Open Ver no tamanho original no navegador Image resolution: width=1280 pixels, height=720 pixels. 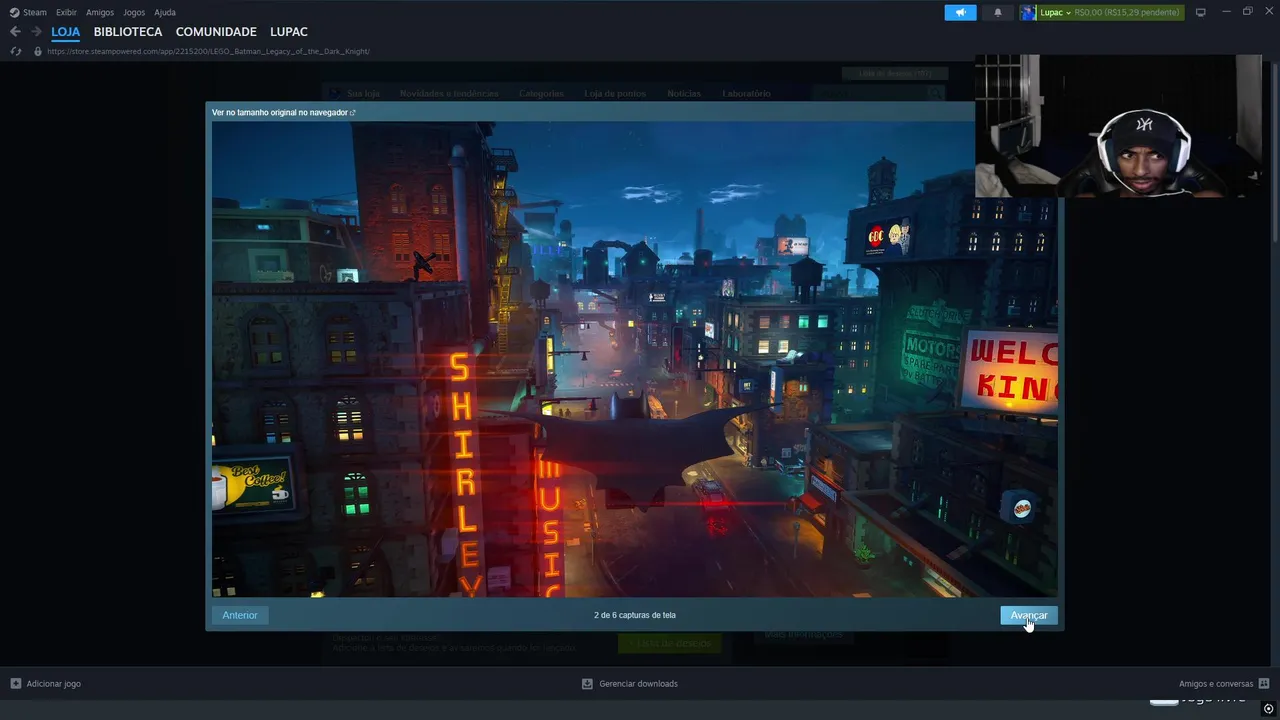click(x=284, y=112)
